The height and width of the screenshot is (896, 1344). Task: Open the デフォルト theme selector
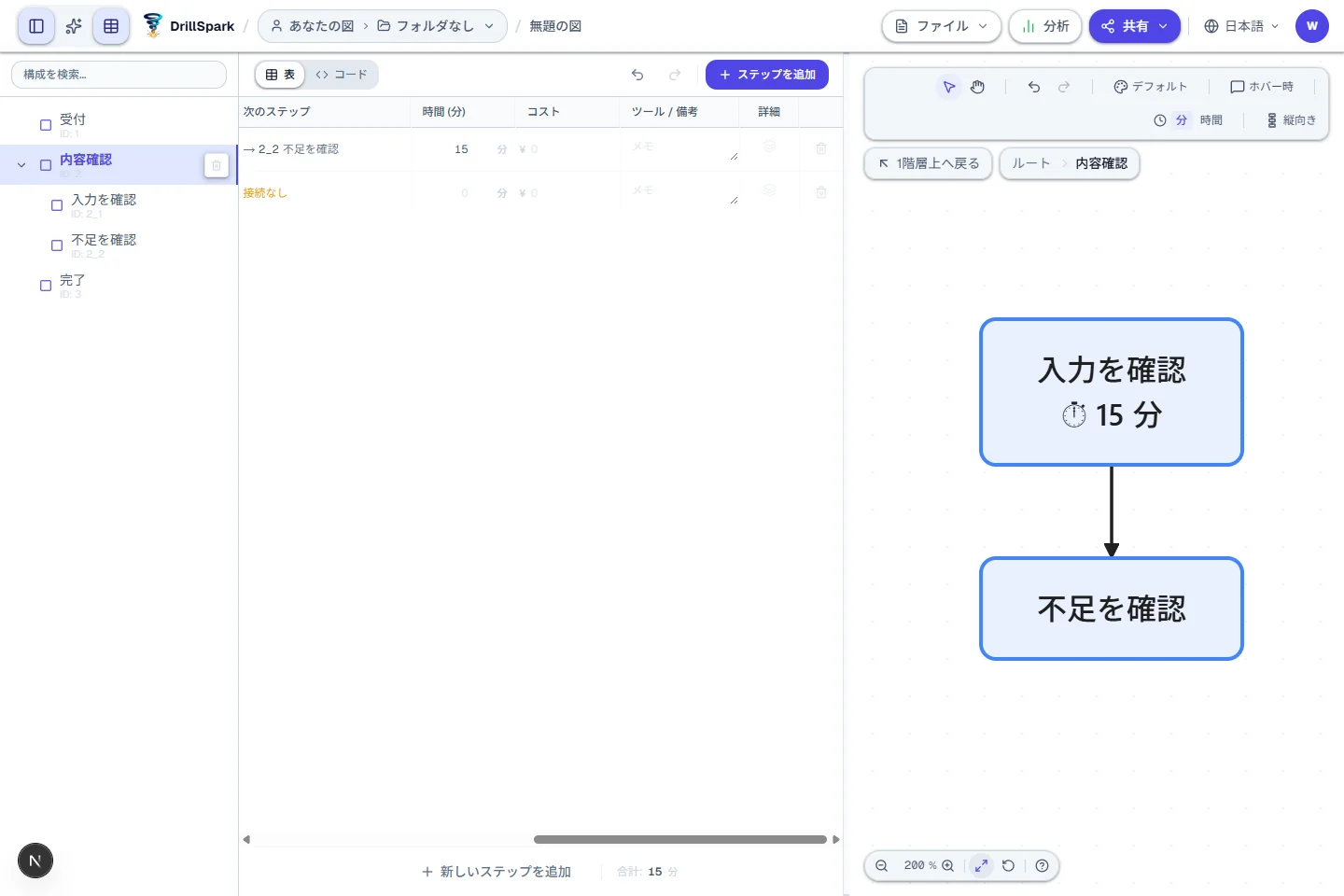1151,87
